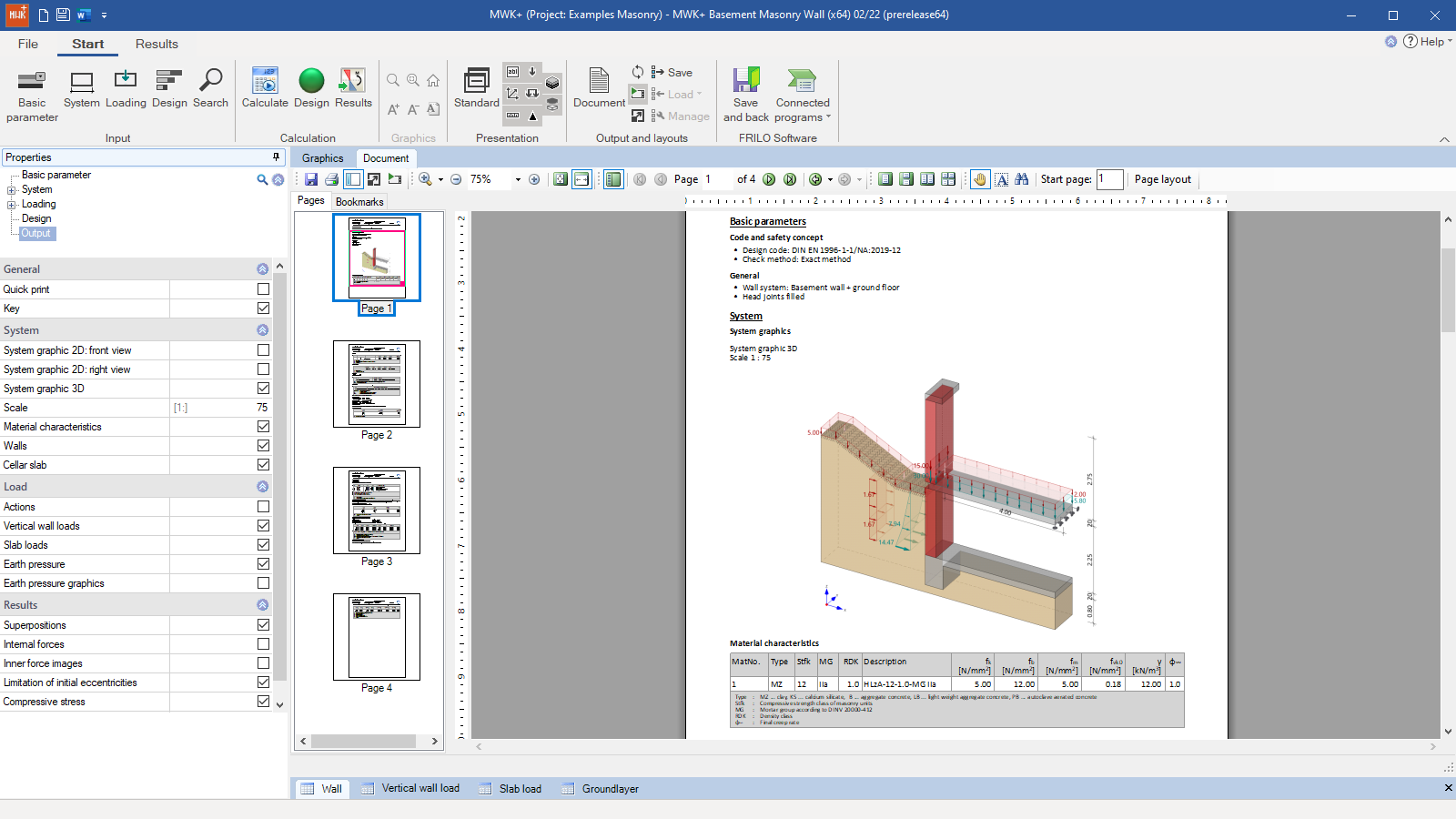Open the Load layouts dropdown
The image size is (1456, 819).
coord(677,95)
